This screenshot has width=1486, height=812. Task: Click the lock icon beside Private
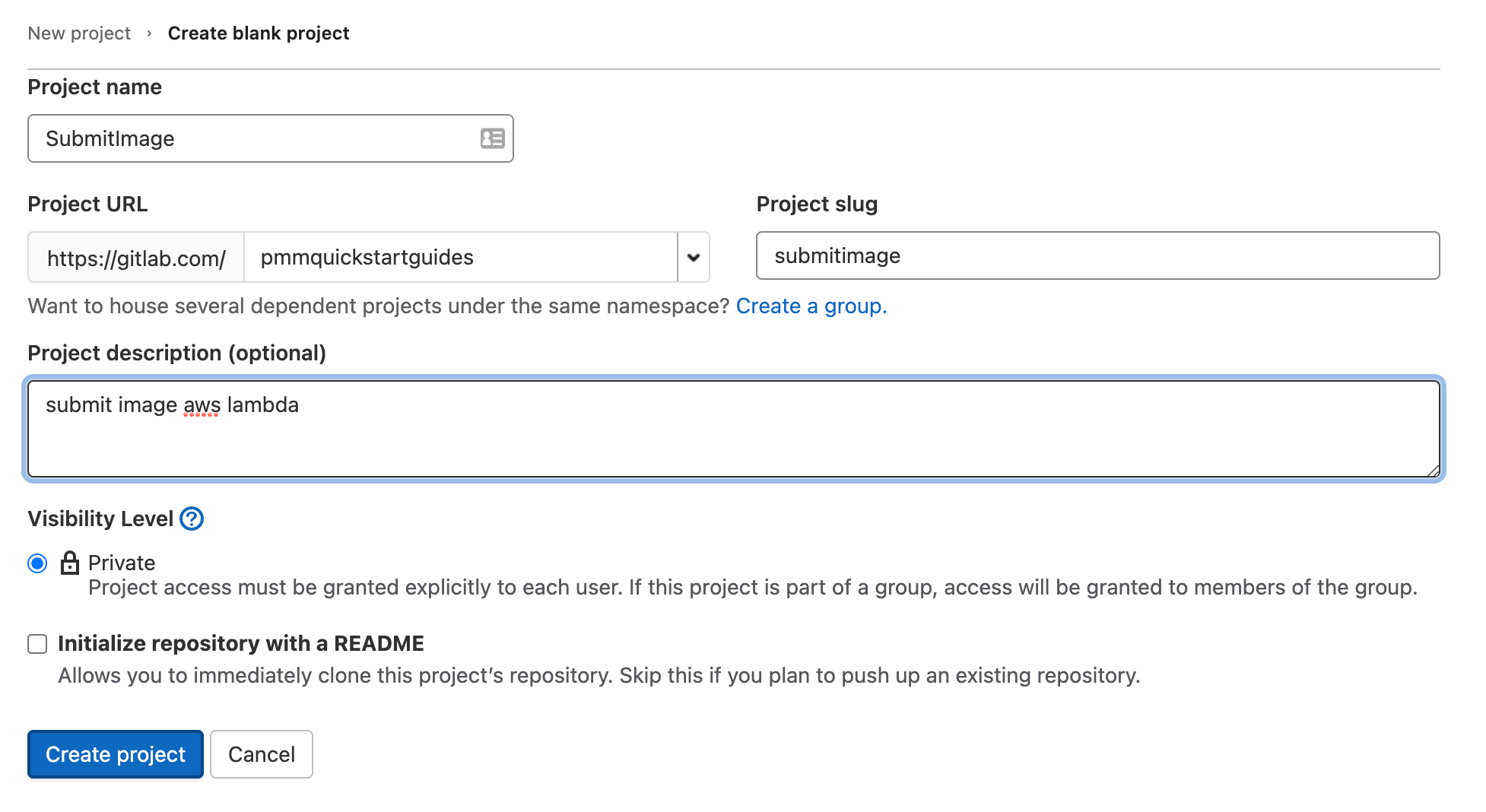(x=71, y=563)
